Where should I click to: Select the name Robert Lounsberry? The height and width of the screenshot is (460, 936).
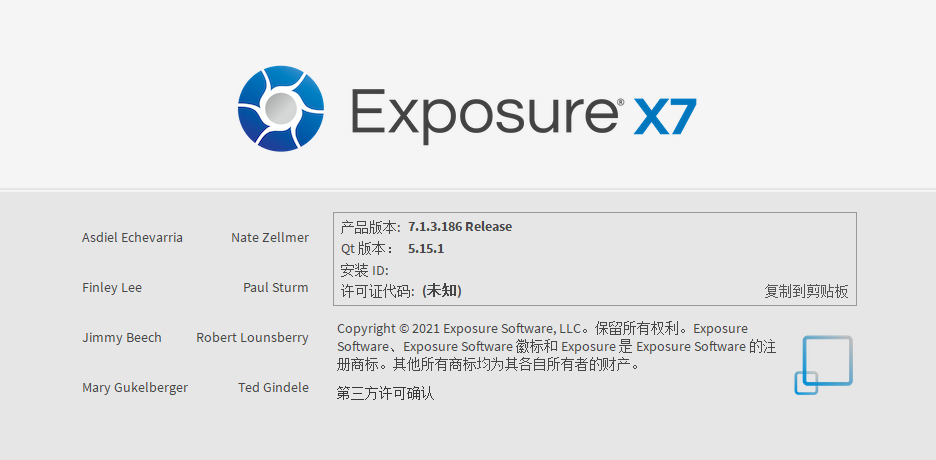click(x=253, y=338)
